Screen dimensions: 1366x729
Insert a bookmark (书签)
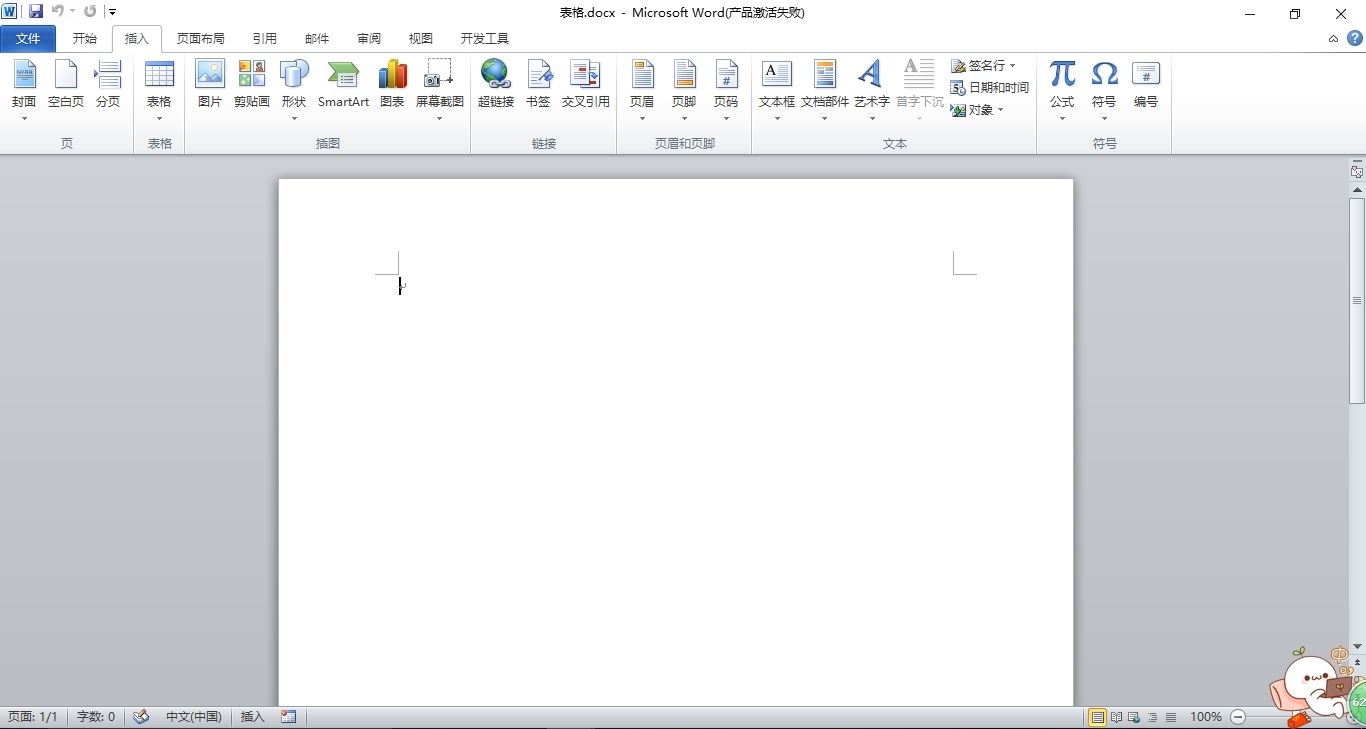[538, 84]
